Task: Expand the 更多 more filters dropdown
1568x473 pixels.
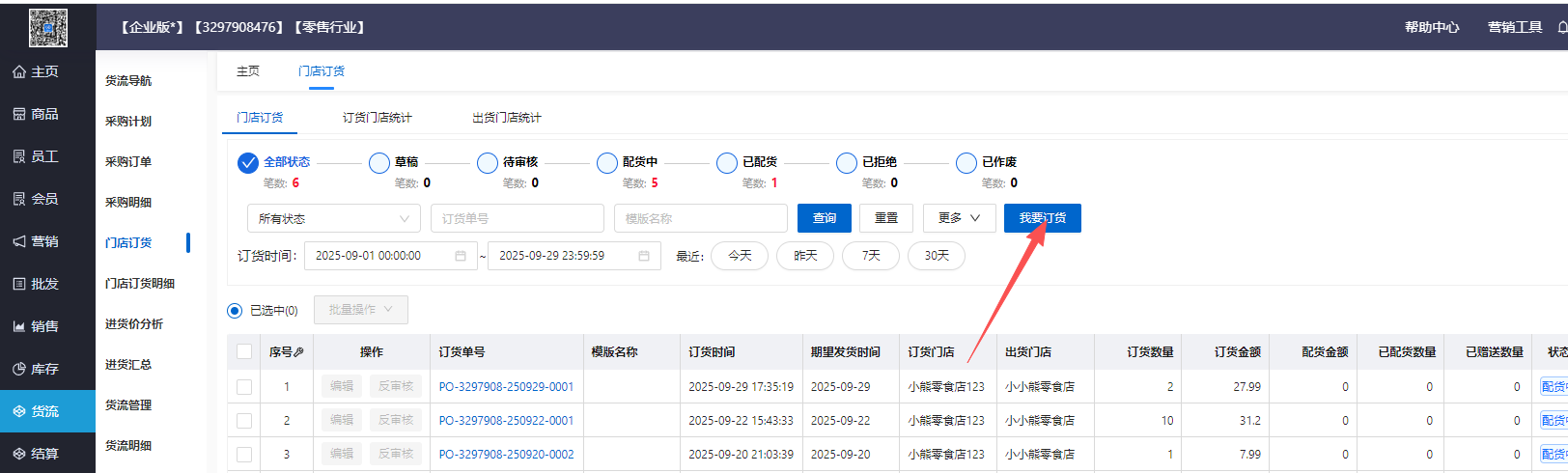Action: pos(958,218)
